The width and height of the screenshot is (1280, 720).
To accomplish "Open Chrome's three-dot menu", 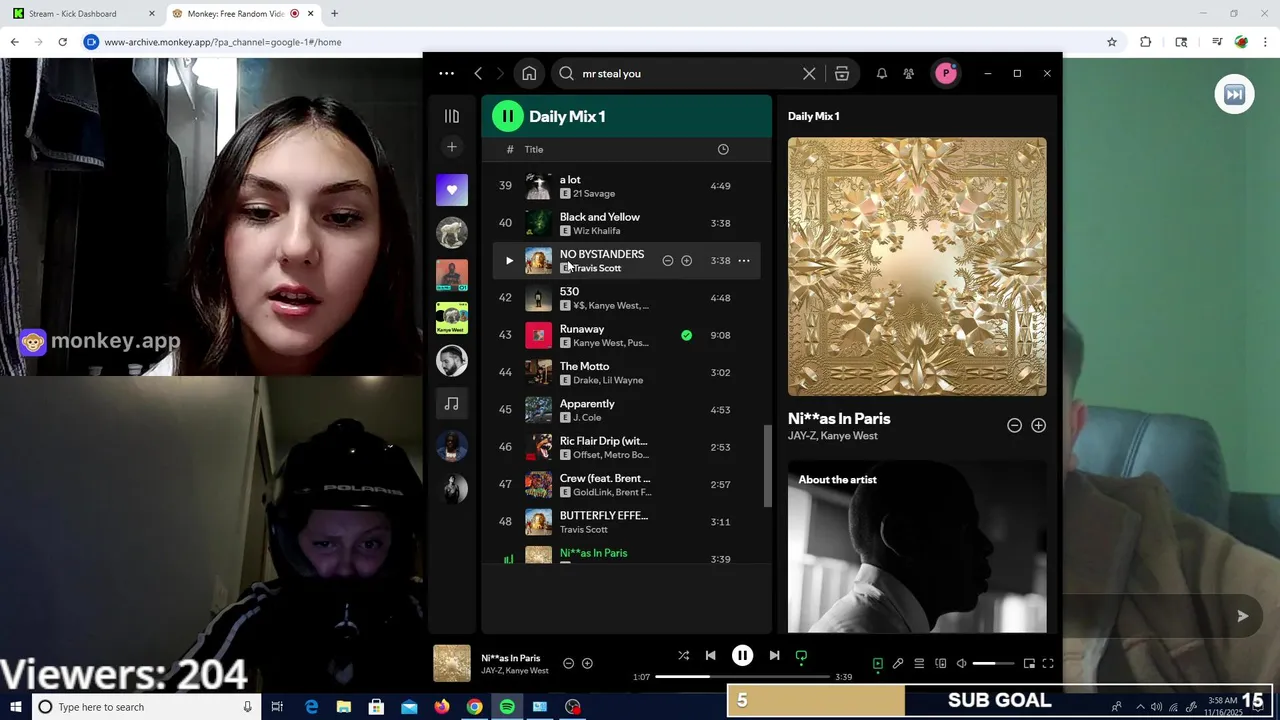I will (1266, 42).
